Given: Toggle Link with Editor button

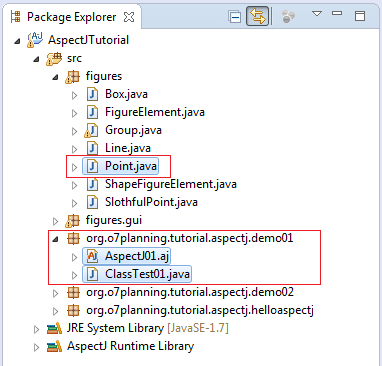Looking at the screenshot, I should tap(258, 16).
